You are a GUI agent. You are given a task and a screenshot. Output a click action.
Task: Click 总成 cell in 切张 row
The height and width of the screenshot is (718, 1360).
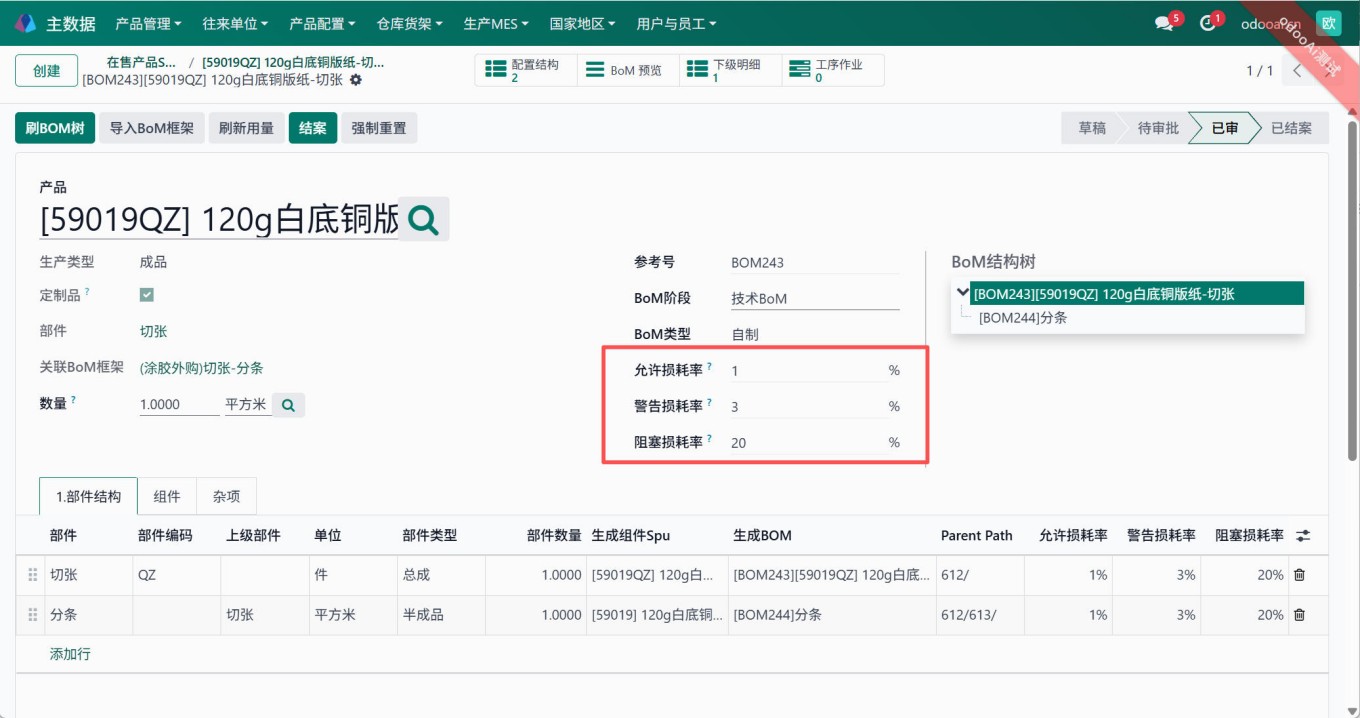pyautogui.click(x=441, y=575)
